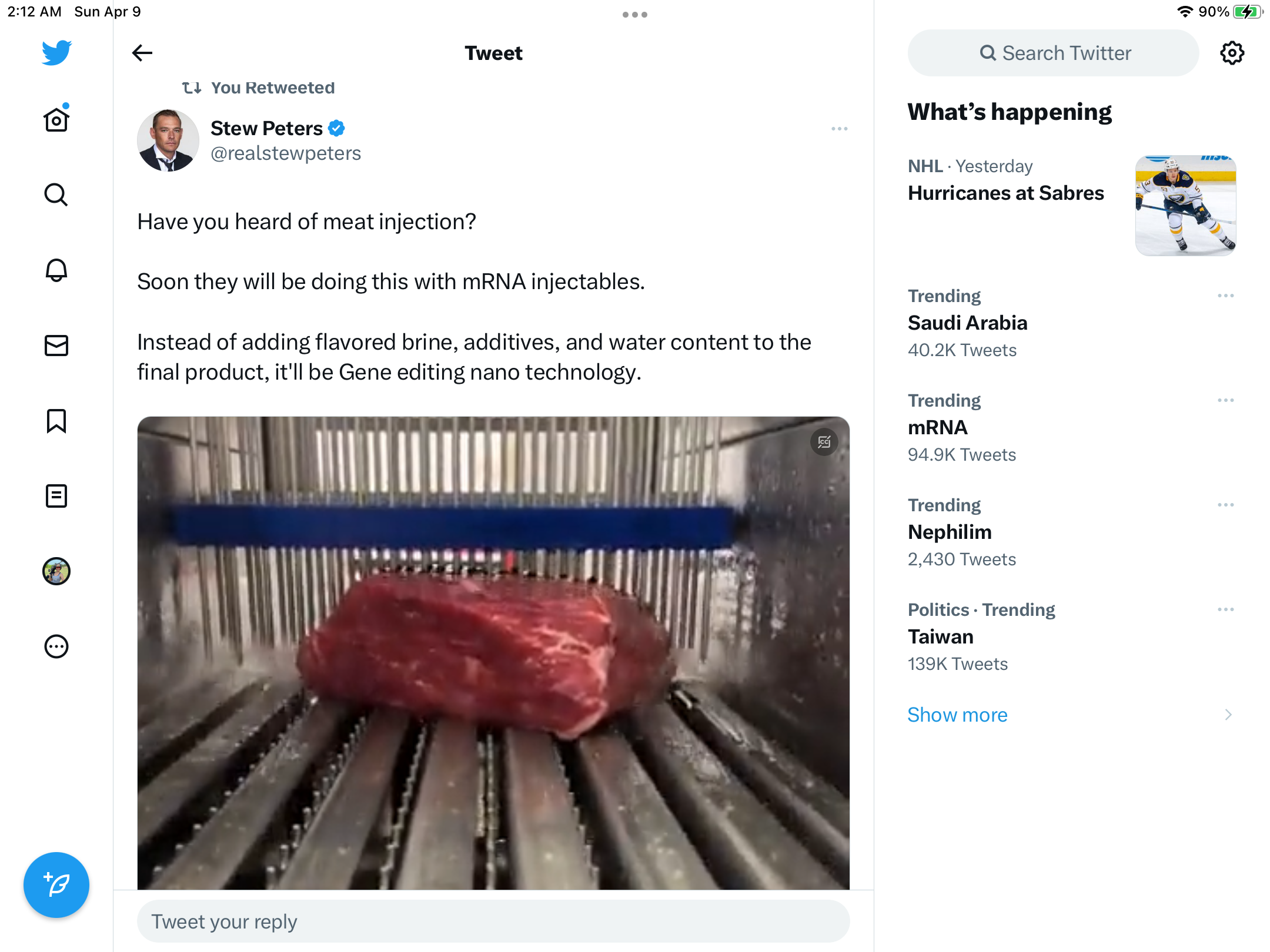Open the Lists icon
1270x952 pixels.
[x=56, y=496]
